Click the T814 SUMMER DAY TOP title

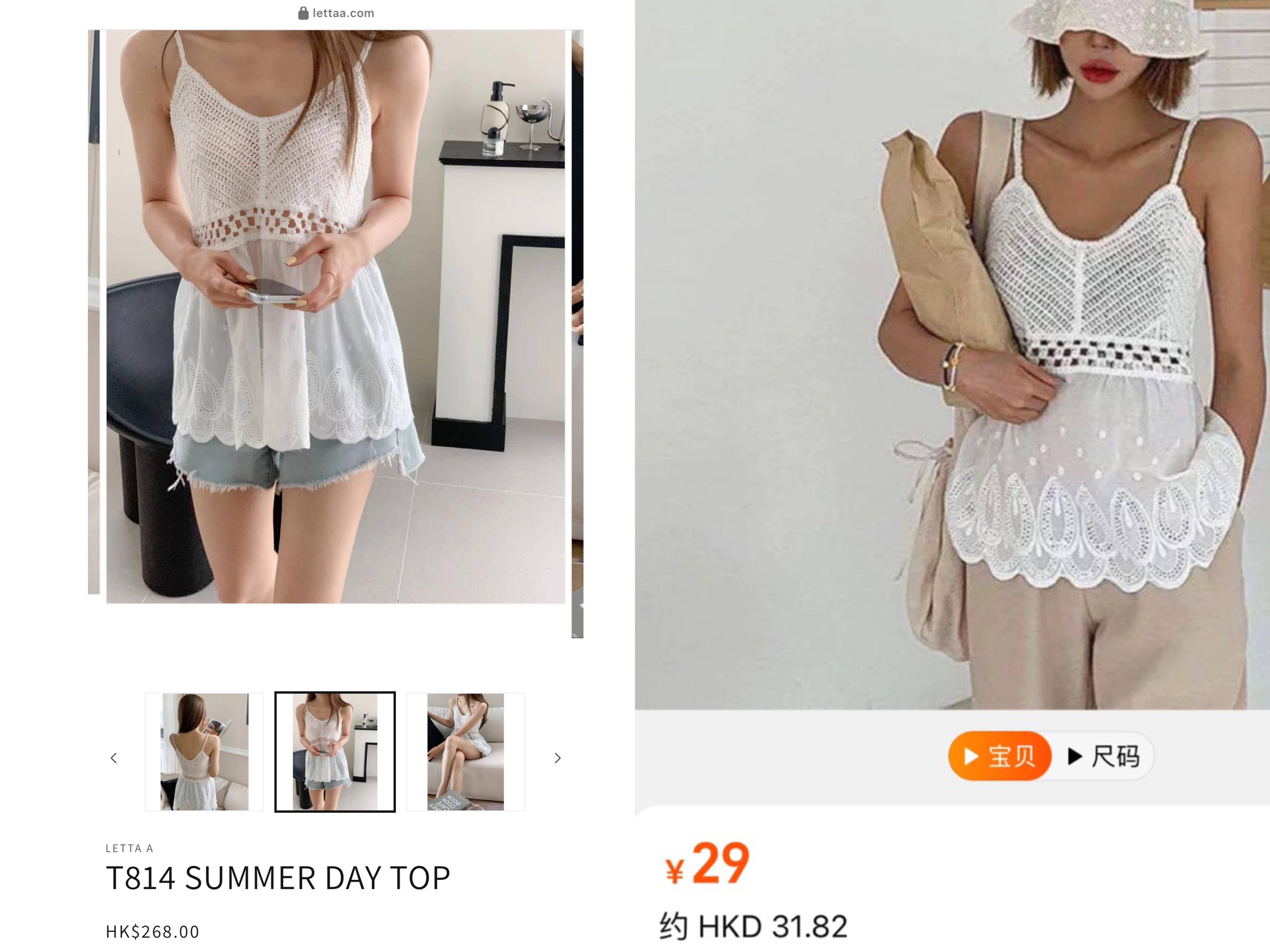pos(278,878)
